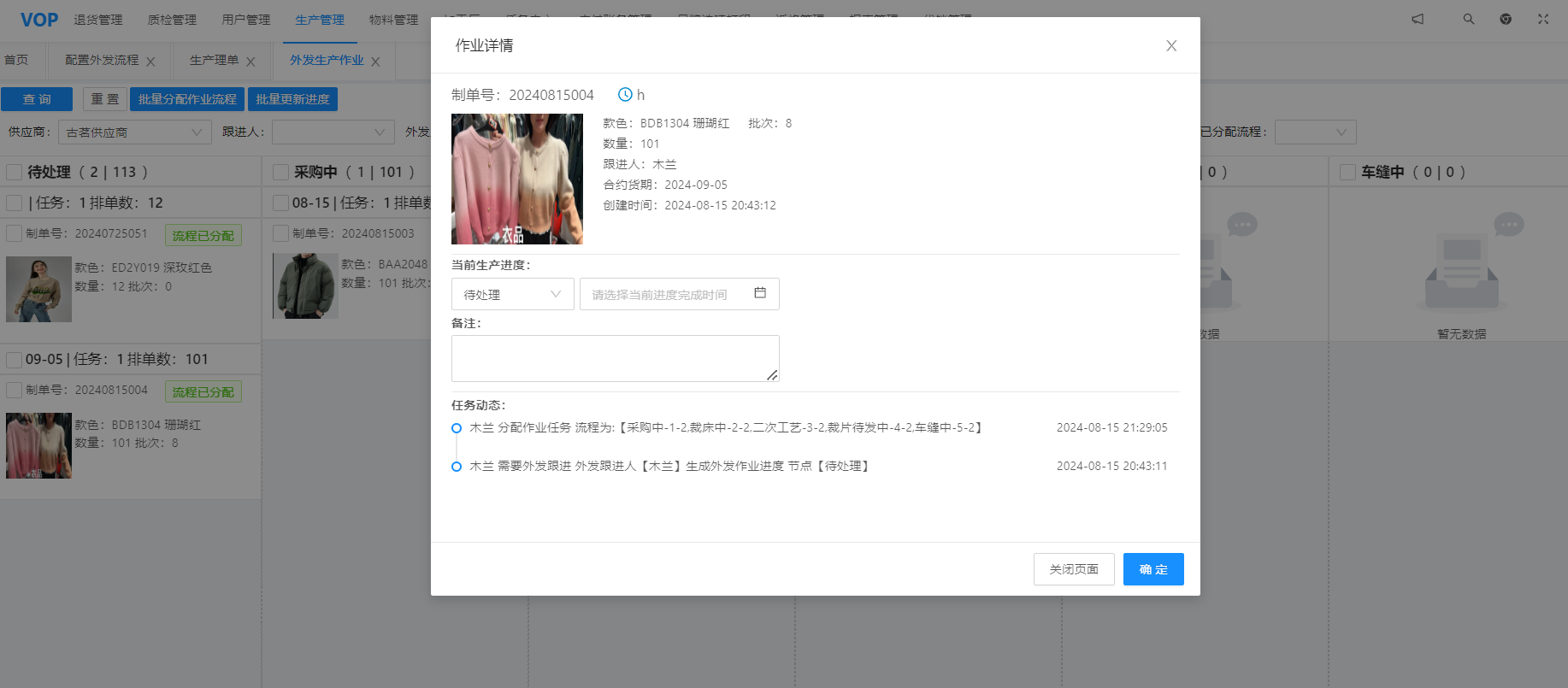Viewport: 1568px width, 688px height.
Task: Click inside the 备注 remarks textarea
Action: pos(614,358)
